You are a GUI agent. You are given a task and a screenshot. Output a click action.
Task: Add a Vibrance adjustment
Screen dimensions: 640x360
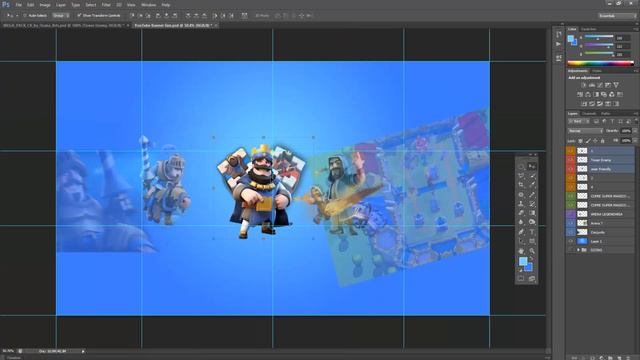click(x=616, y=85)
